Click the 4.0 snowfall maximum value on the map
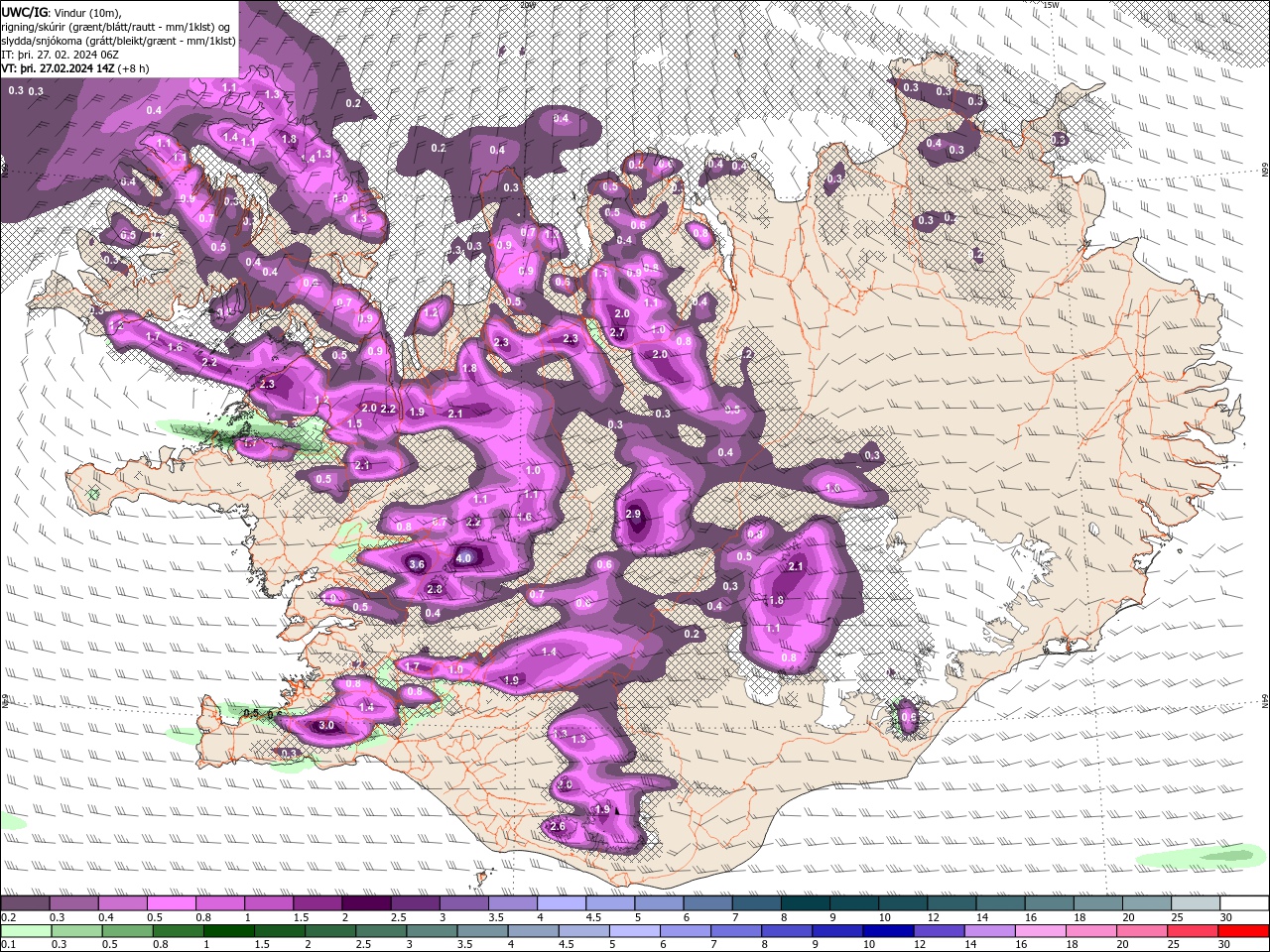This screenshot has width=1270, height=952. [x=463, y=558]
